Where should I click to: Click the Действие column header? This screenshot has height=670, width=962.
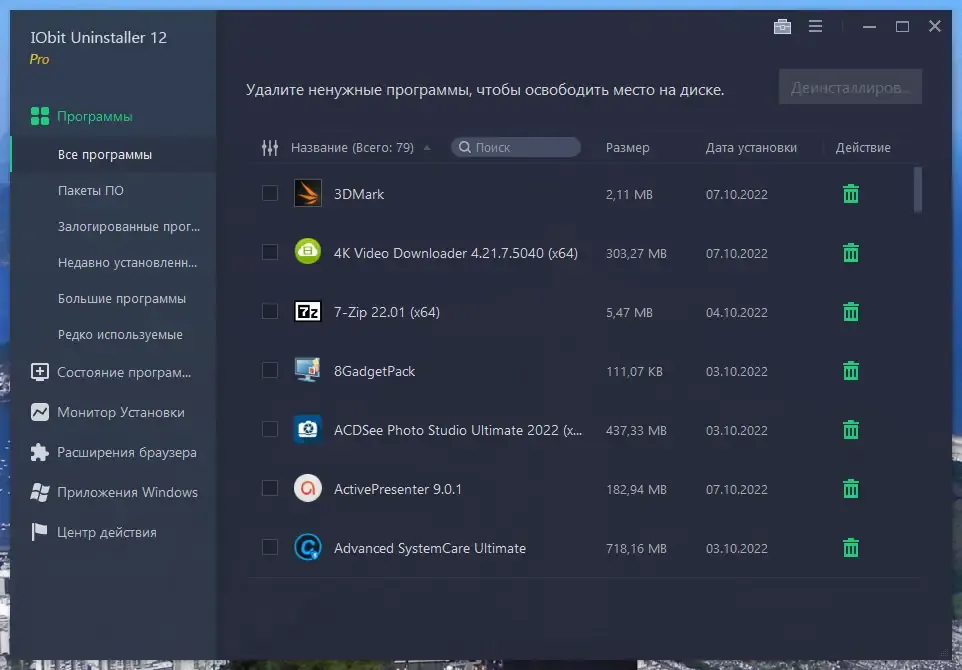pos(863,148)
